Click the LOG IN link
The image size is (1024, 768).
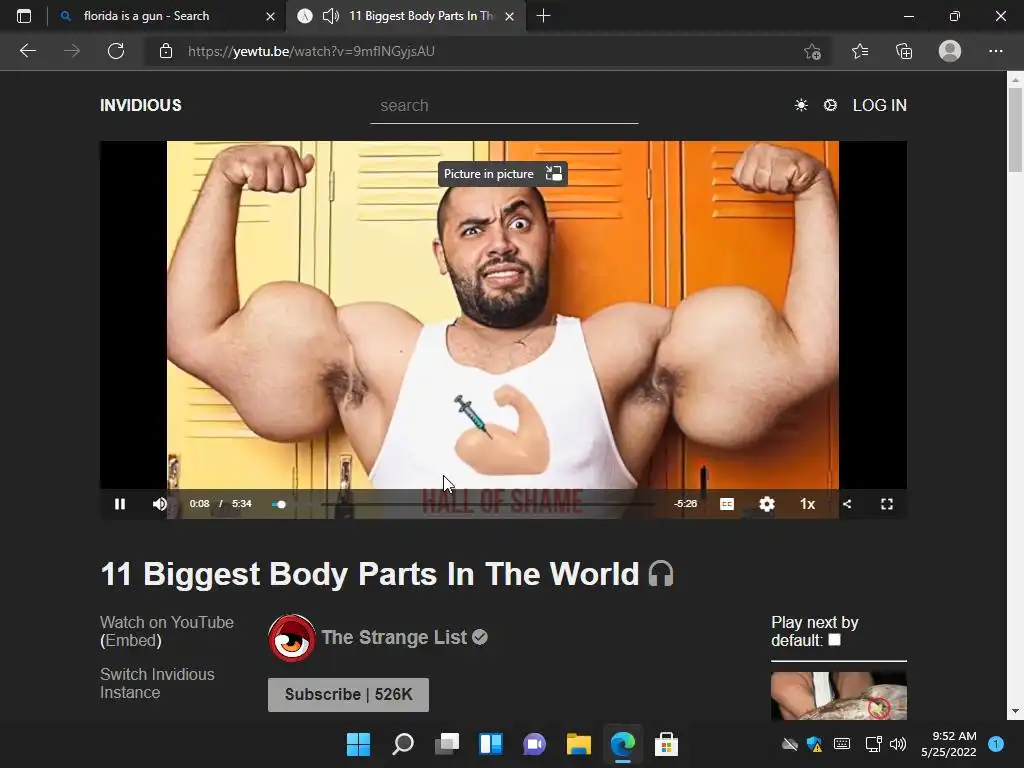880,105
